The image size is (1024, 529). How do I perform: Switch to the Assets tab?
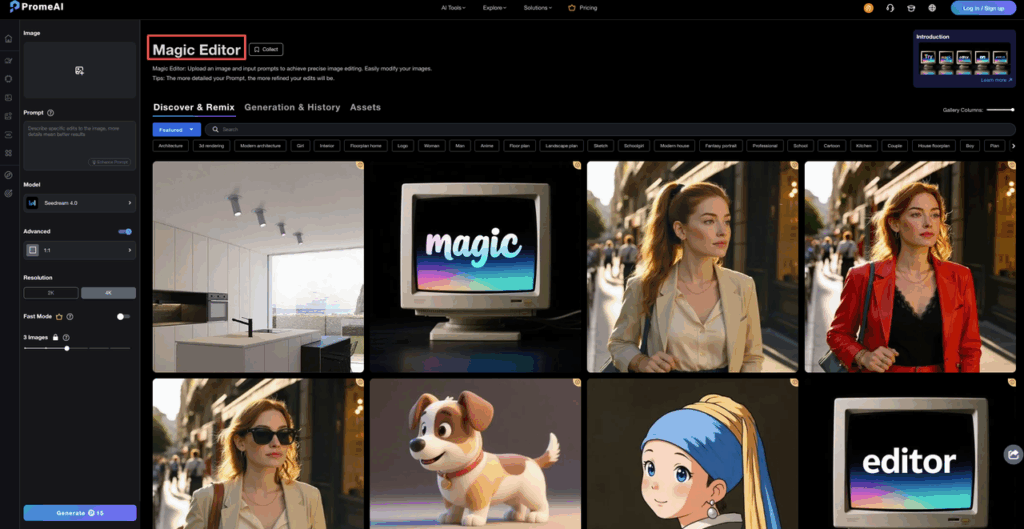click(x=365, y=107)
